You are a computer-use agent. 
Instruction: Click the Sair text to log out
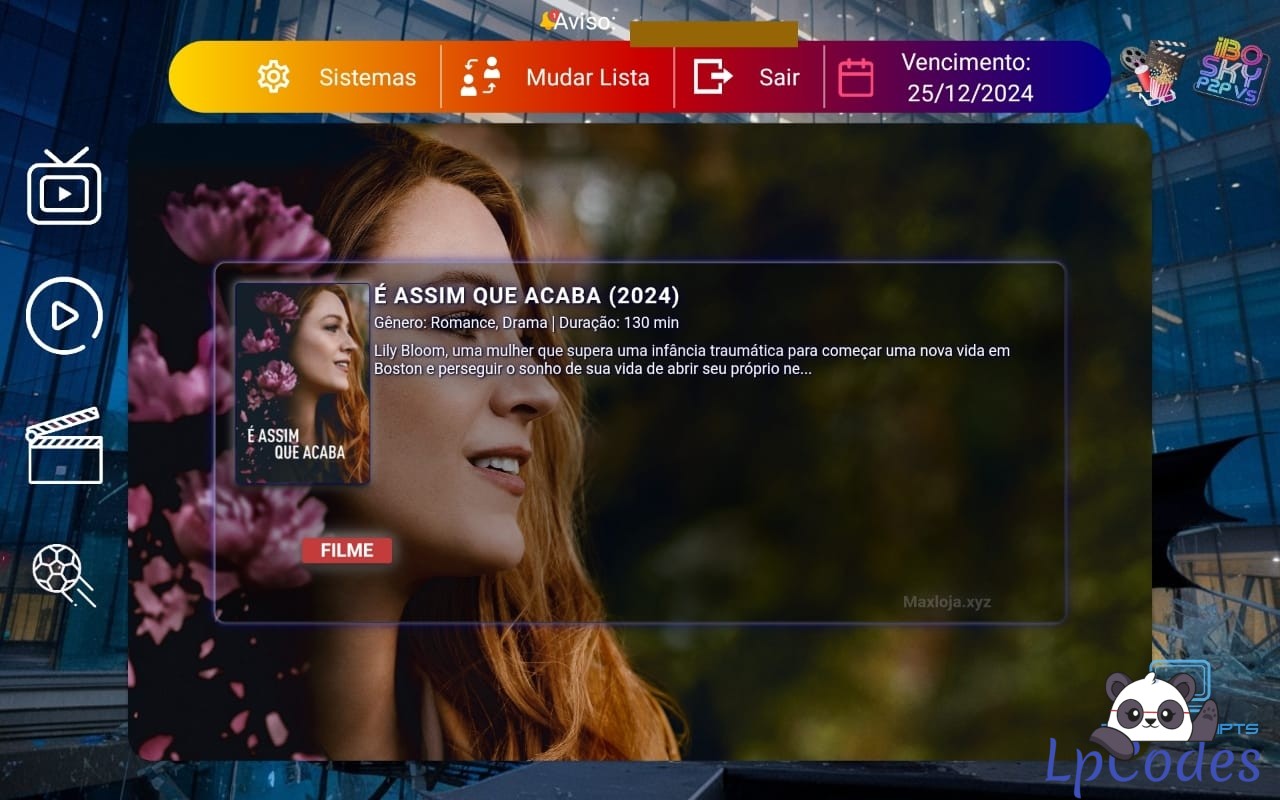click(x=778, y=77)
